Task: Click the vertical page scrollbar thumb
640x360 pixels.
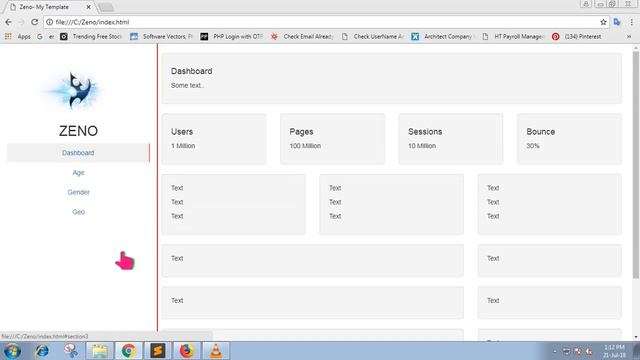Action: pyautogui.click(x=636, y=165)
